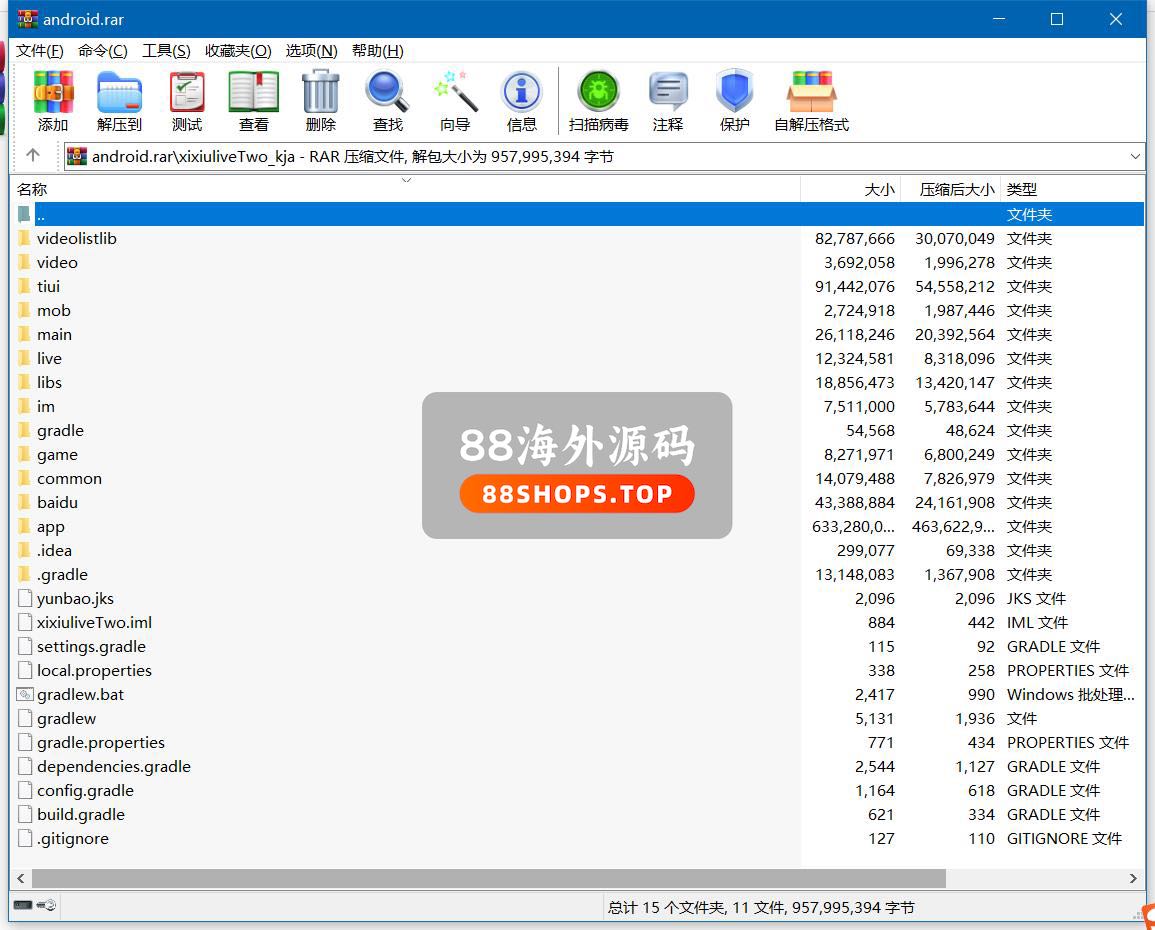Click the 删除 (Delete) recycle bin icon
The width and height of the screenshot is (1155, 930).
320,101
